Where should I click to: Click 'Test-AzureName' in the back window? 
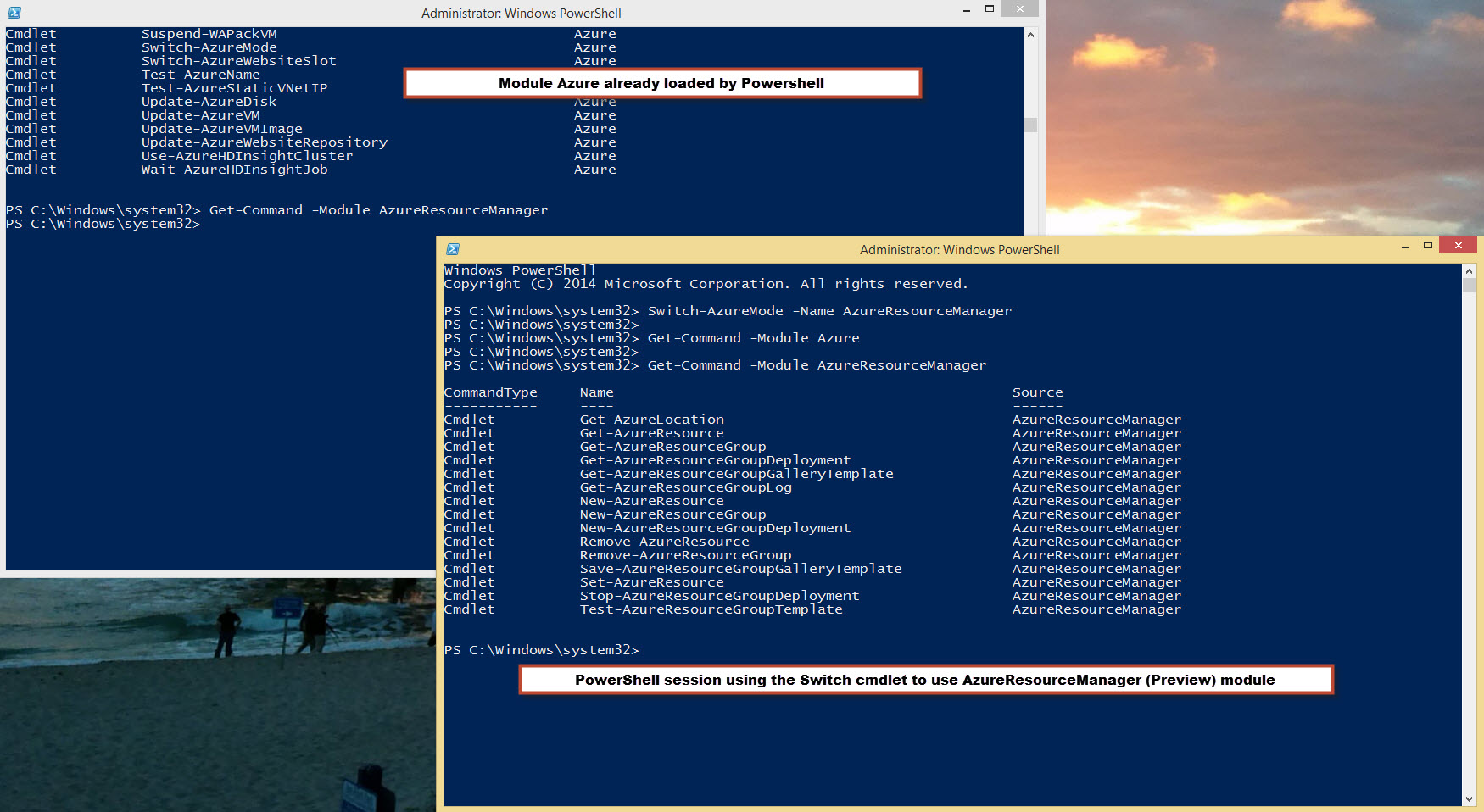pos(201,75)
